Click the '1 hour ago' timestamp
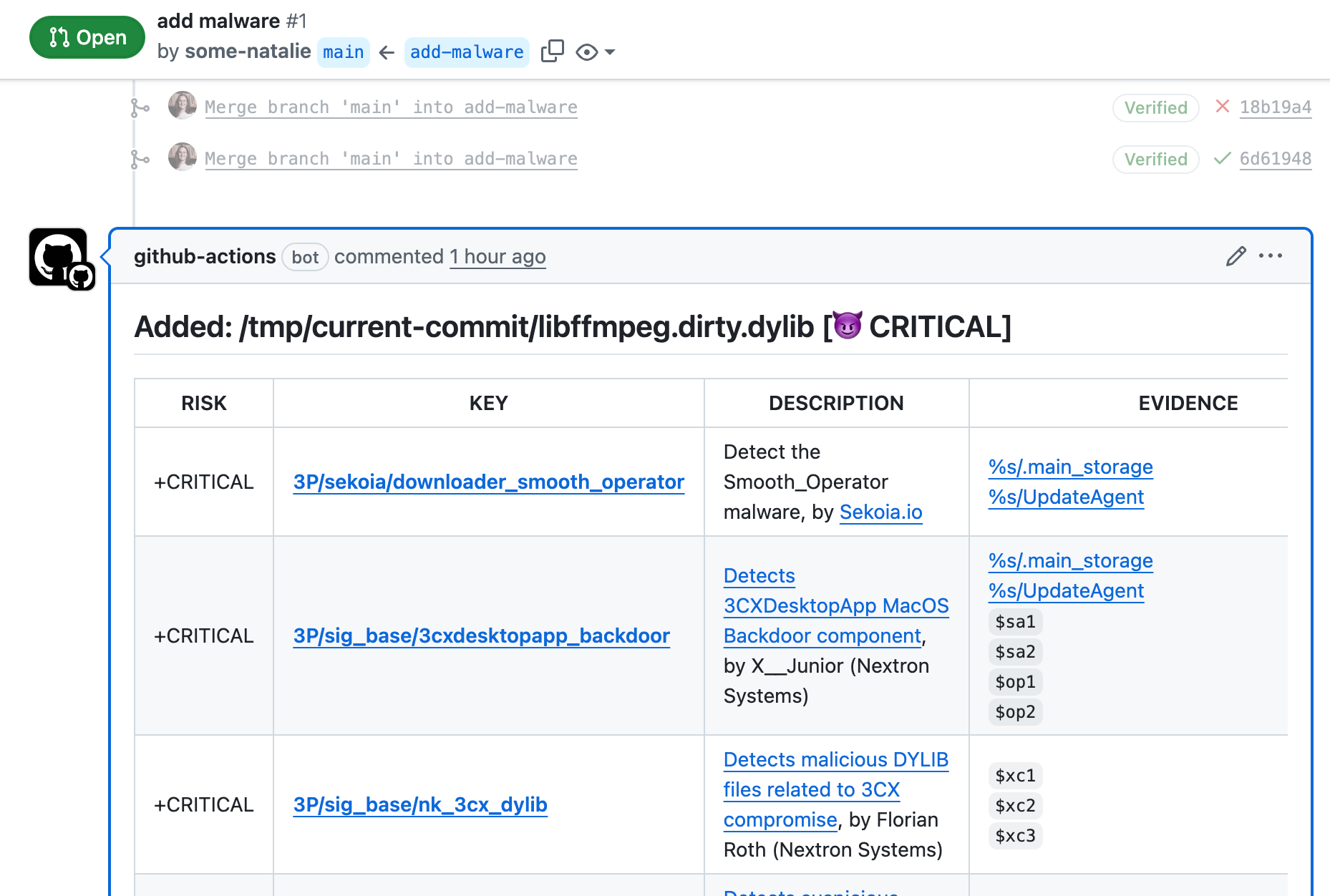This screenshot has width=1330, height=896. [x=497, y=257]
